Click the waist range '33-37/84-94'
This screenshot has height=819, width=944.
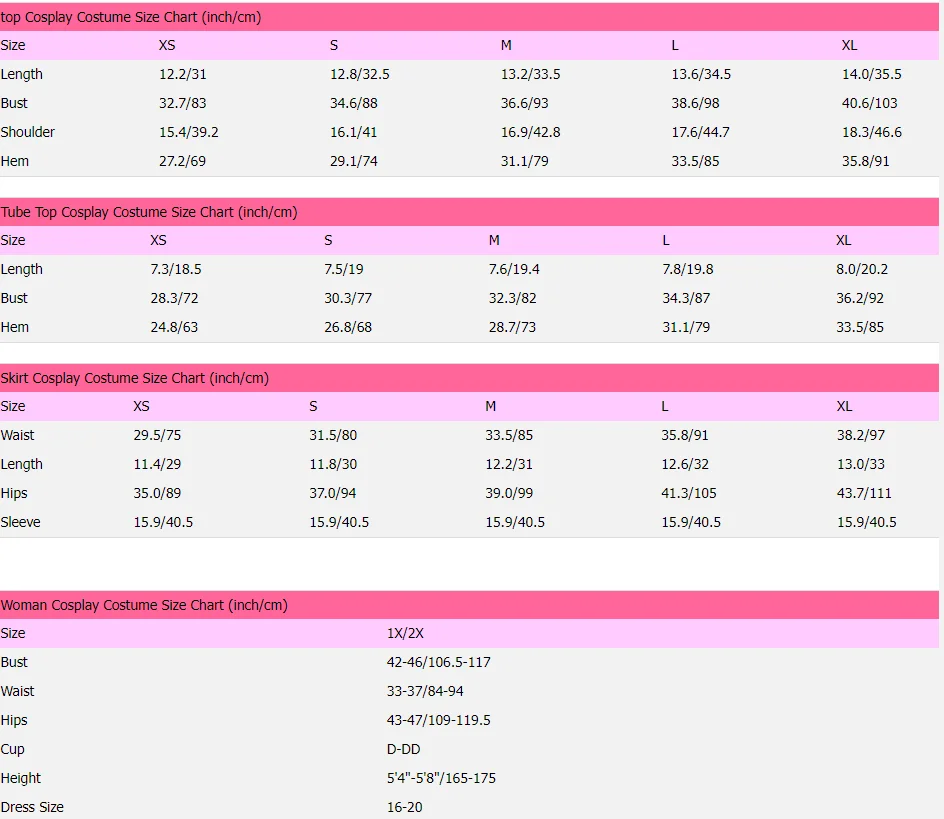point(425,691)
